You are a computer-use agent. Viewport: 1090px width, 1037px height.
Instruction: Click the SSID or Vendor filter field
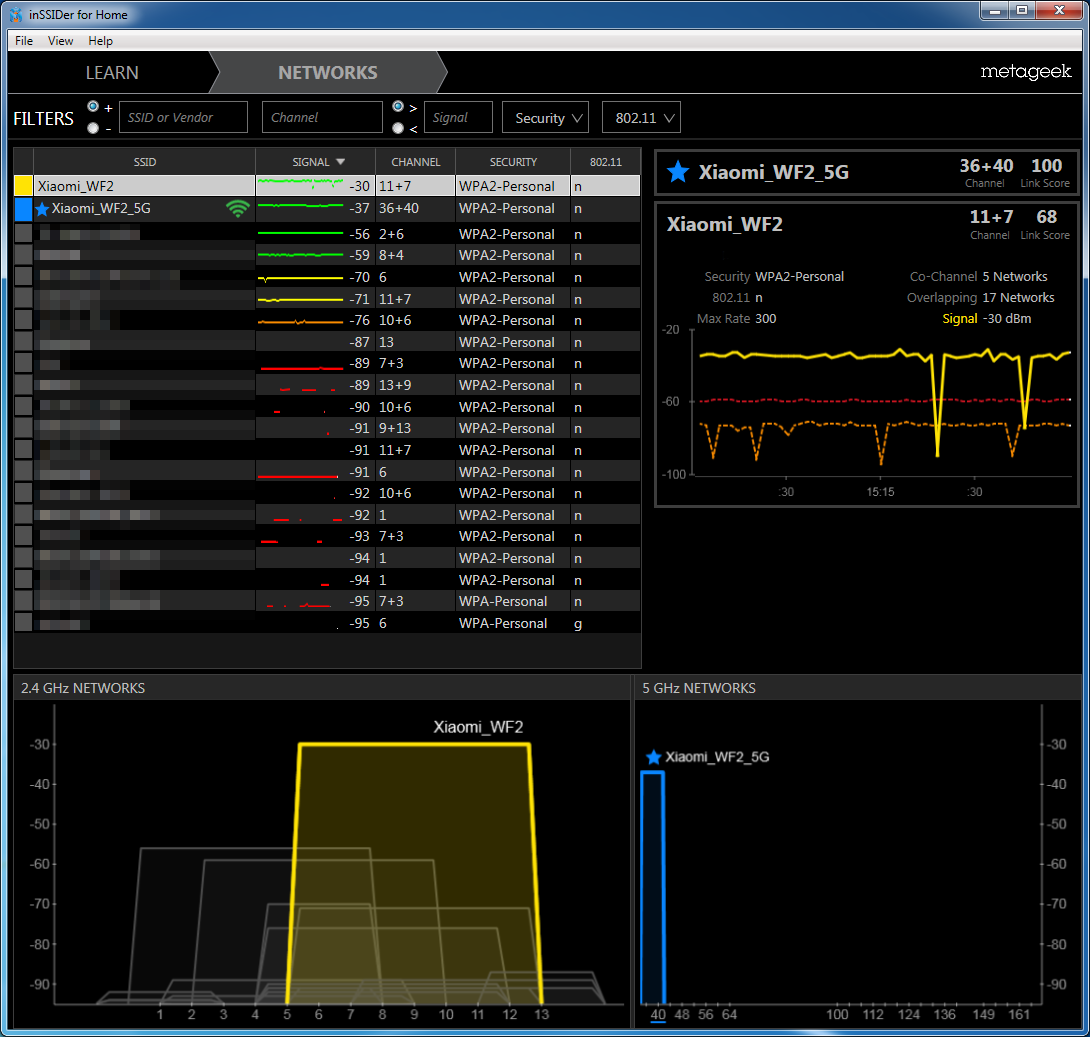[184, 117]
